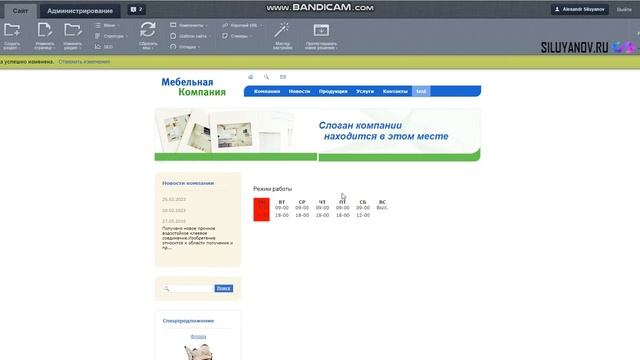The image size is (640, 360).
Task: Click the Edit page document icon
Action: click(x=44, y=30)
